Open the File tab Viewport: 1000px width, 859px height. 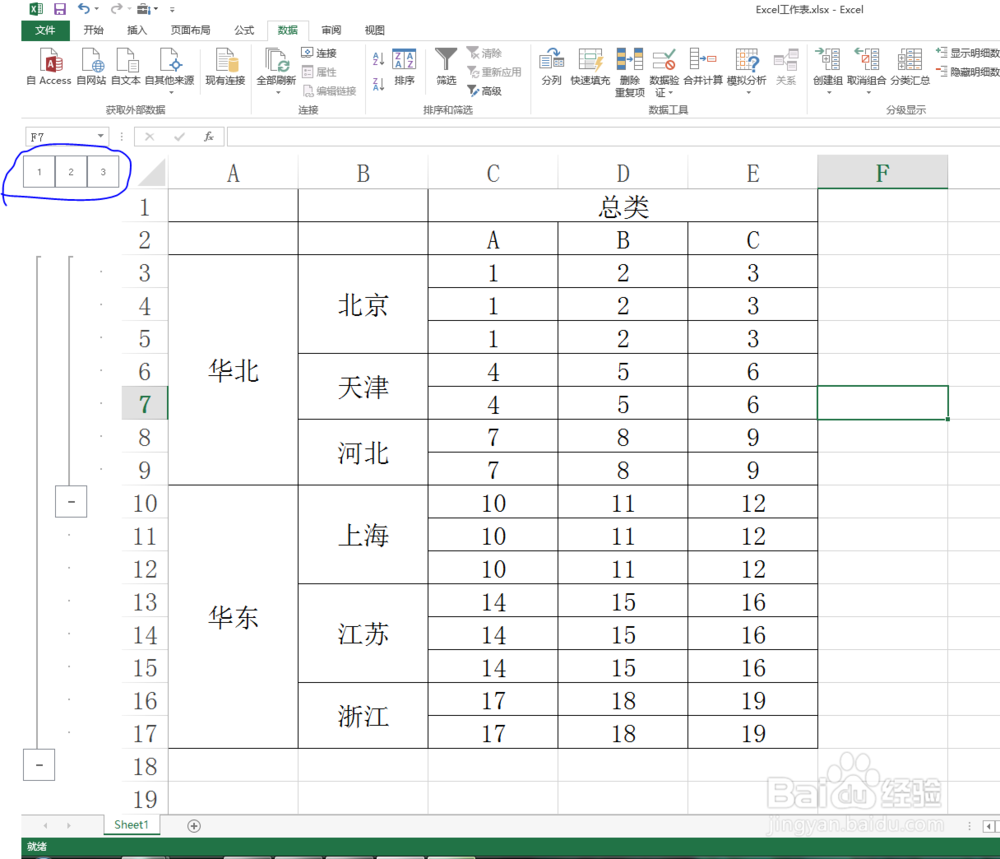tap(45, 30)
